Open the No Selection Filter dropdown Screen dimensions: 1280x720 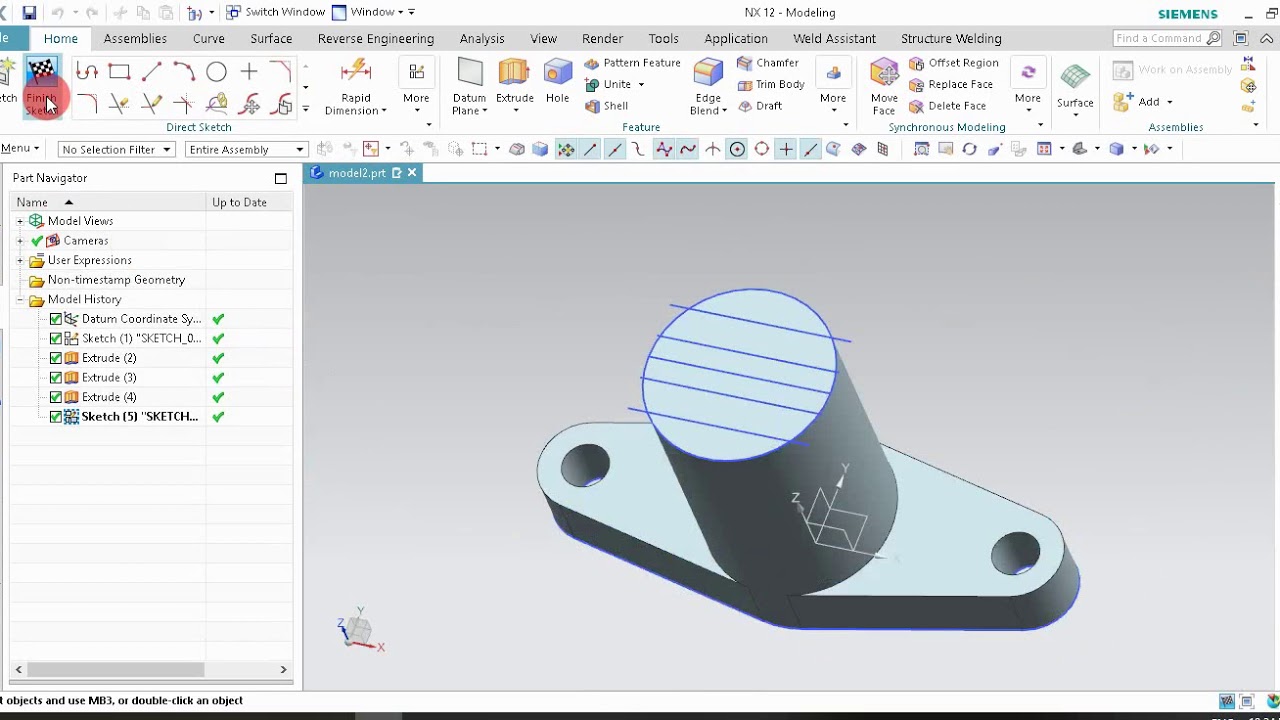[116, 150]
